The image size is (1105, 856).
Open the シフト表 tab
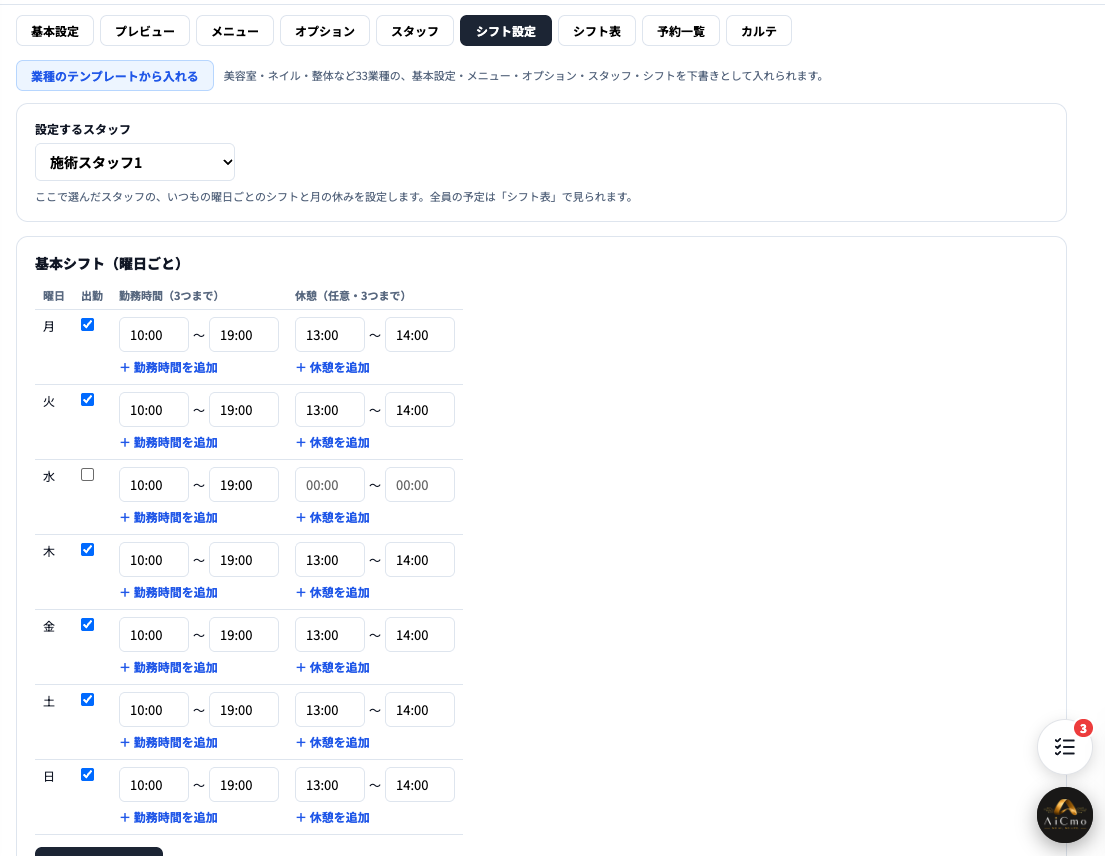coord(597,31)
